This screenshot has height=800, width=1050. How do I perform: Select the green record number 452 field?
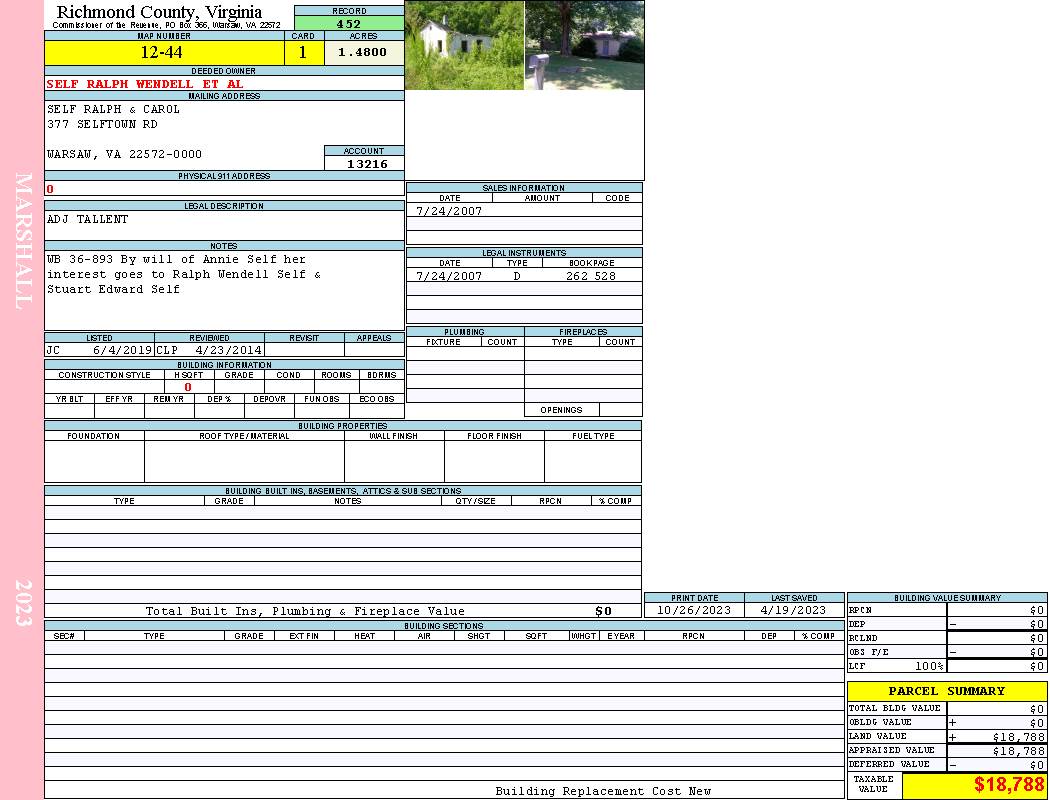coord(349,24)
